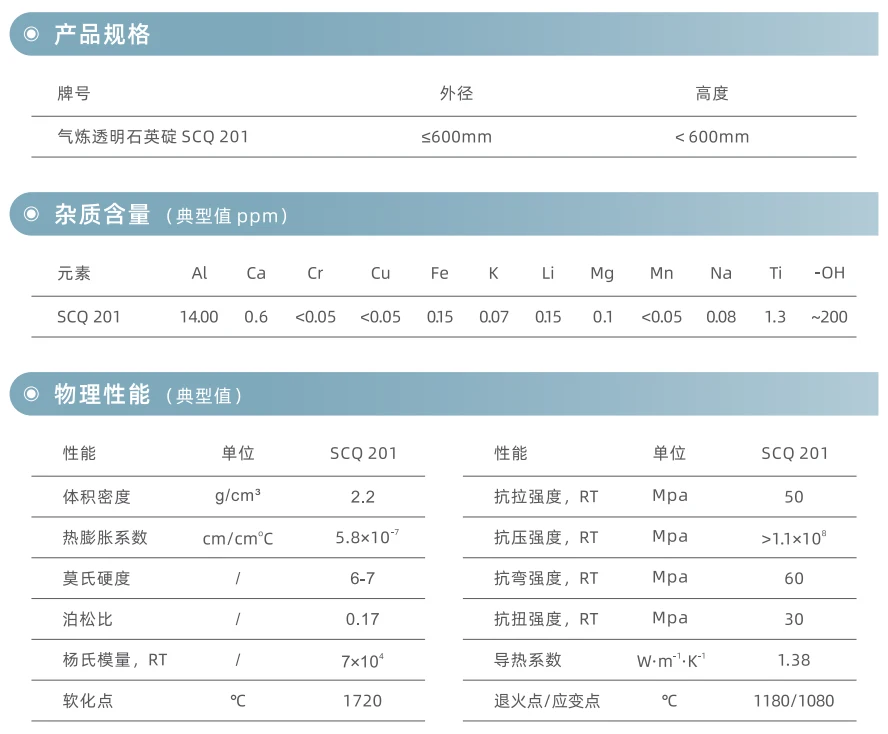Image resolution: width=888 pixels, height=734 pixels.
Task: Select the >1.1×10⁸ compressive strength value
Action: click(x=794, y=537)
